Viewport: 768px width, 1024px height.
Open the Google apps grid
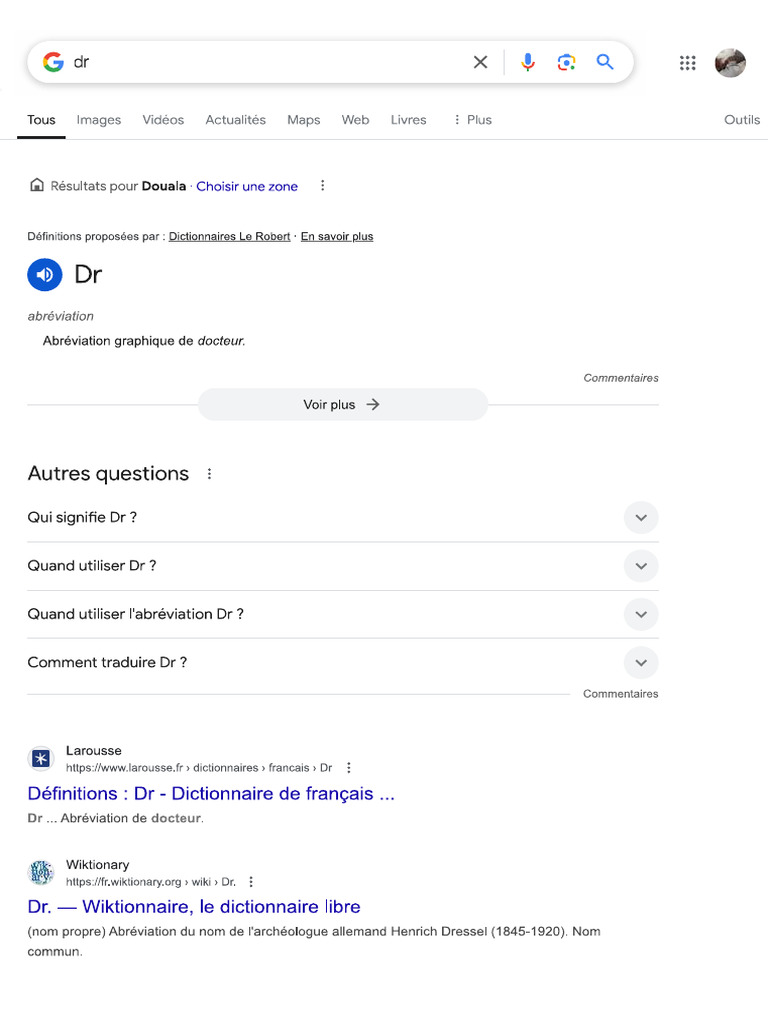687,63
